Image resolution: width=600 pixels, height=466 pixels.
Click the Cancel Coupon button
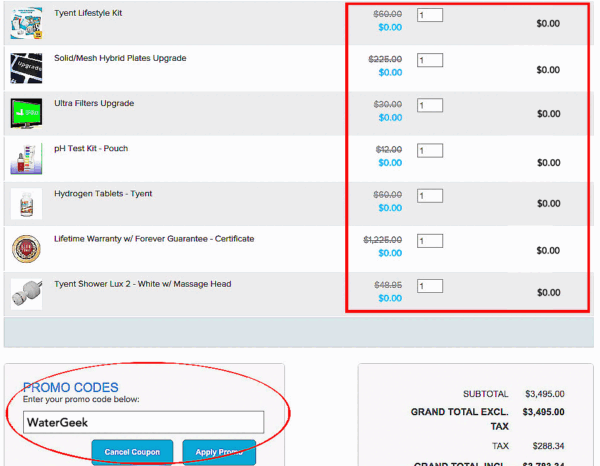click(132, 452)
